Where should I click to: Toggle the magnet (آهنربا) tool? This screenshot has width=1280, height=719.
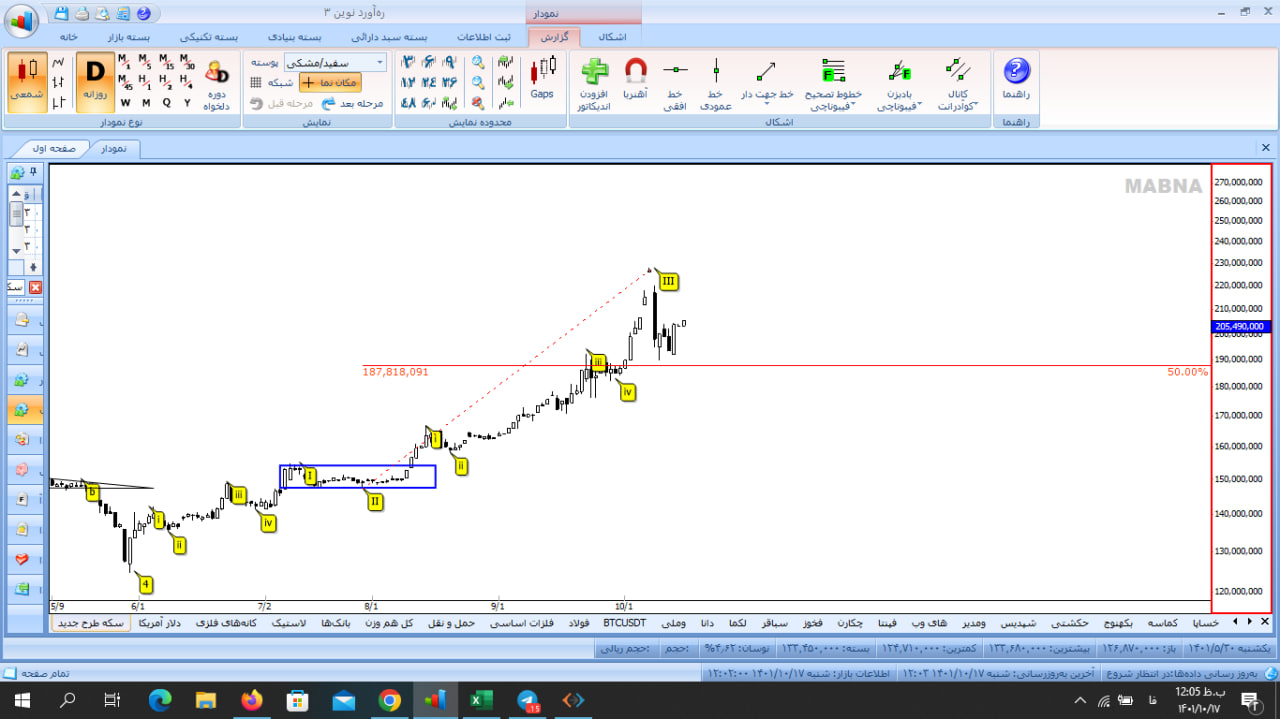point(635,79)
